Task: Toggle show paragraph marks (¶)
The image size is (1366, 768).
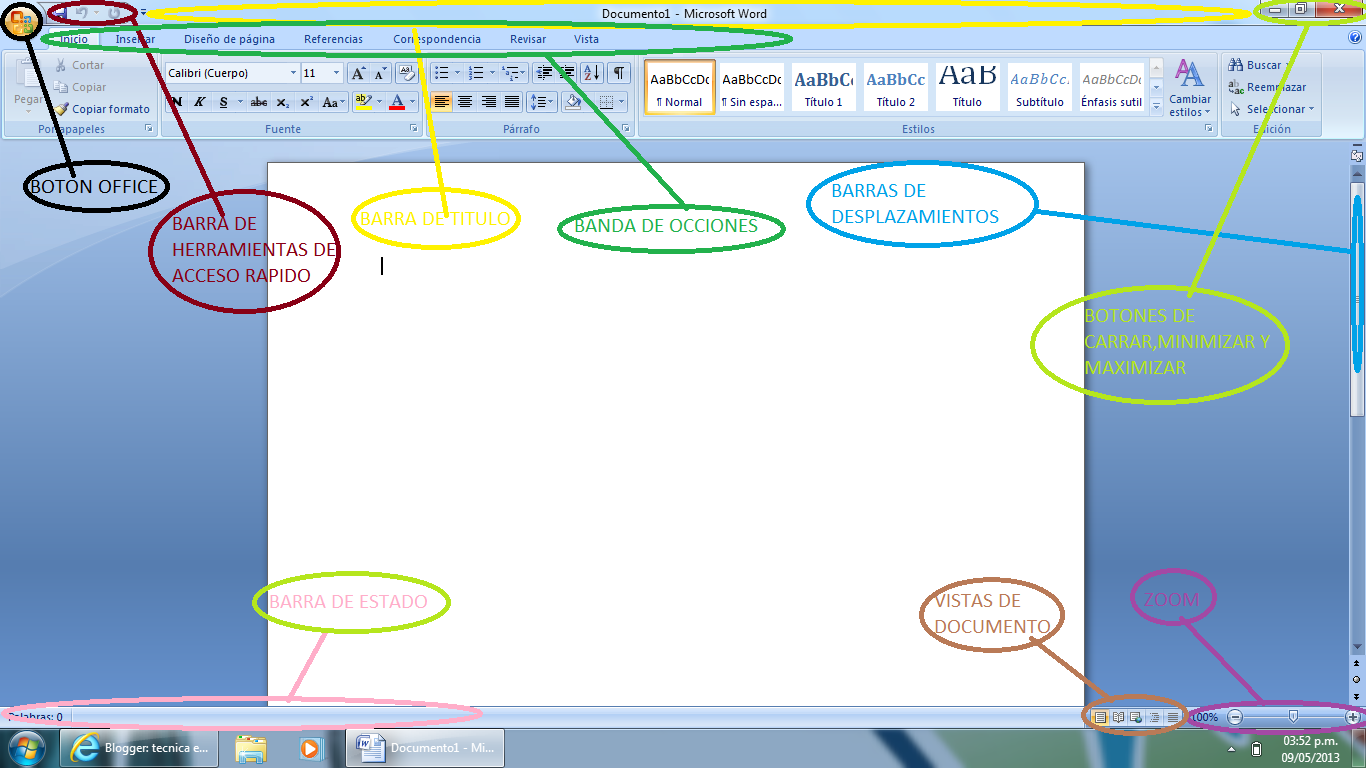Action: pyautogui.click(x=619, y=72)
